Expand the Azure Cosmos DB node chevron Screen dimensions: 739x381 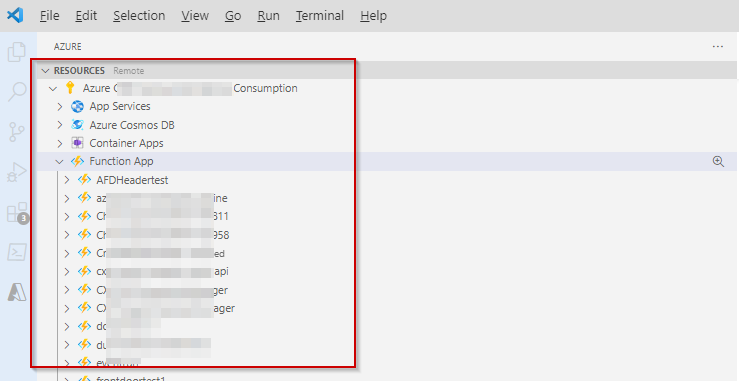(x=60, y=125)
